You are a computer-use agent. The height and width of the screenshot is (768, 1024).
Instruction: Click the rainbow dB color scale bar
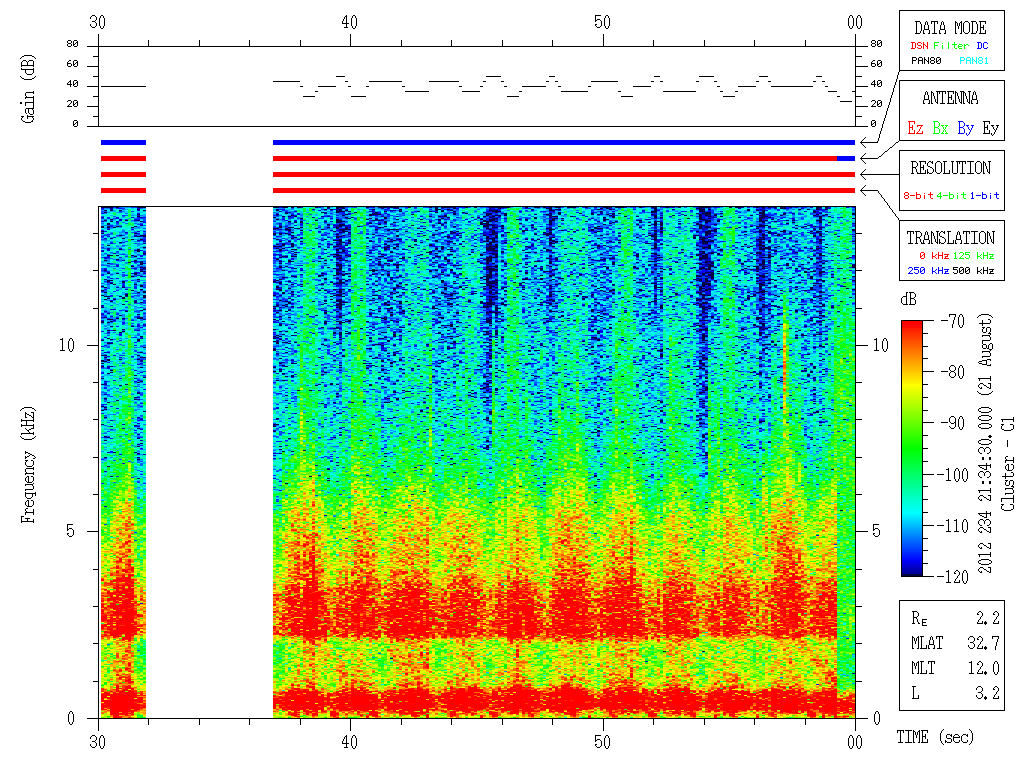[x=912, y=448]
